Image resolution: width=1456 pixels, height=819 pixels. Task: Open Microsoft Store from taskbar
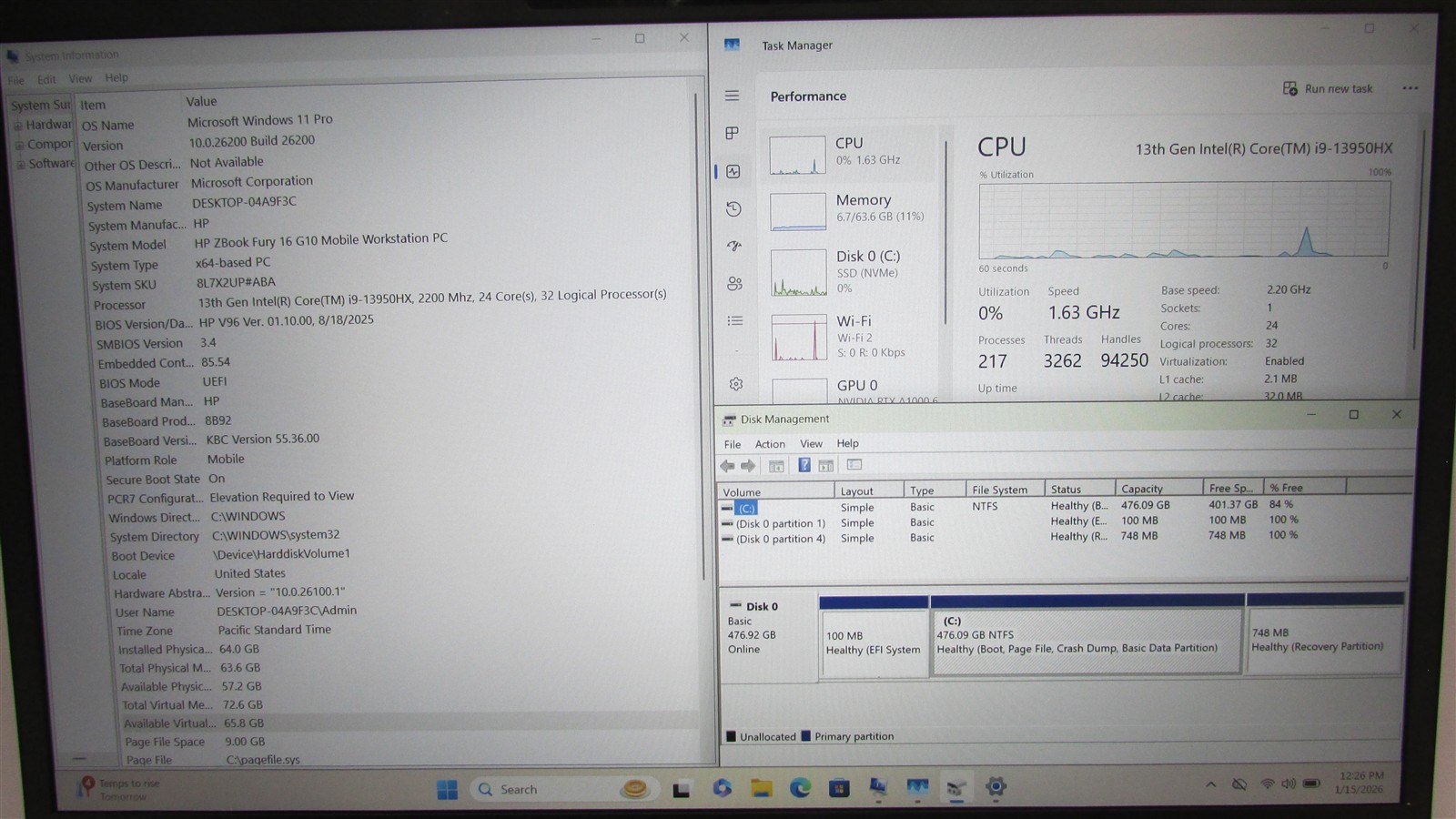[x=839, y=788]
